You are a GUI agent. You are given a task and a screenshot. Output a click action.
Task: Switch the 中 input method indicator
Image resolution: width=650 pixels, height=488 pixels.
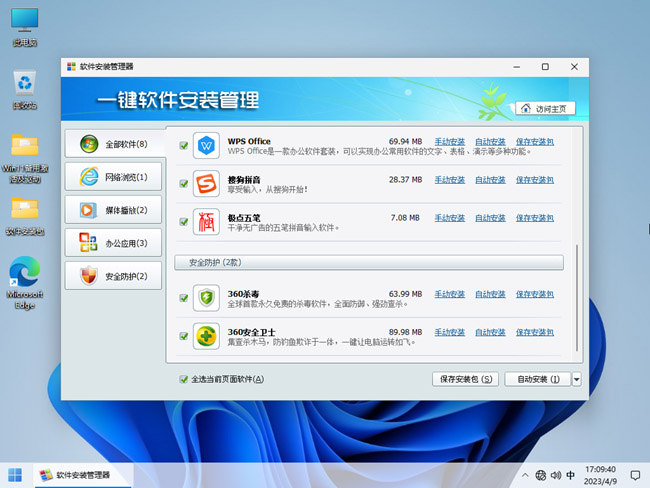coord(570,475)
